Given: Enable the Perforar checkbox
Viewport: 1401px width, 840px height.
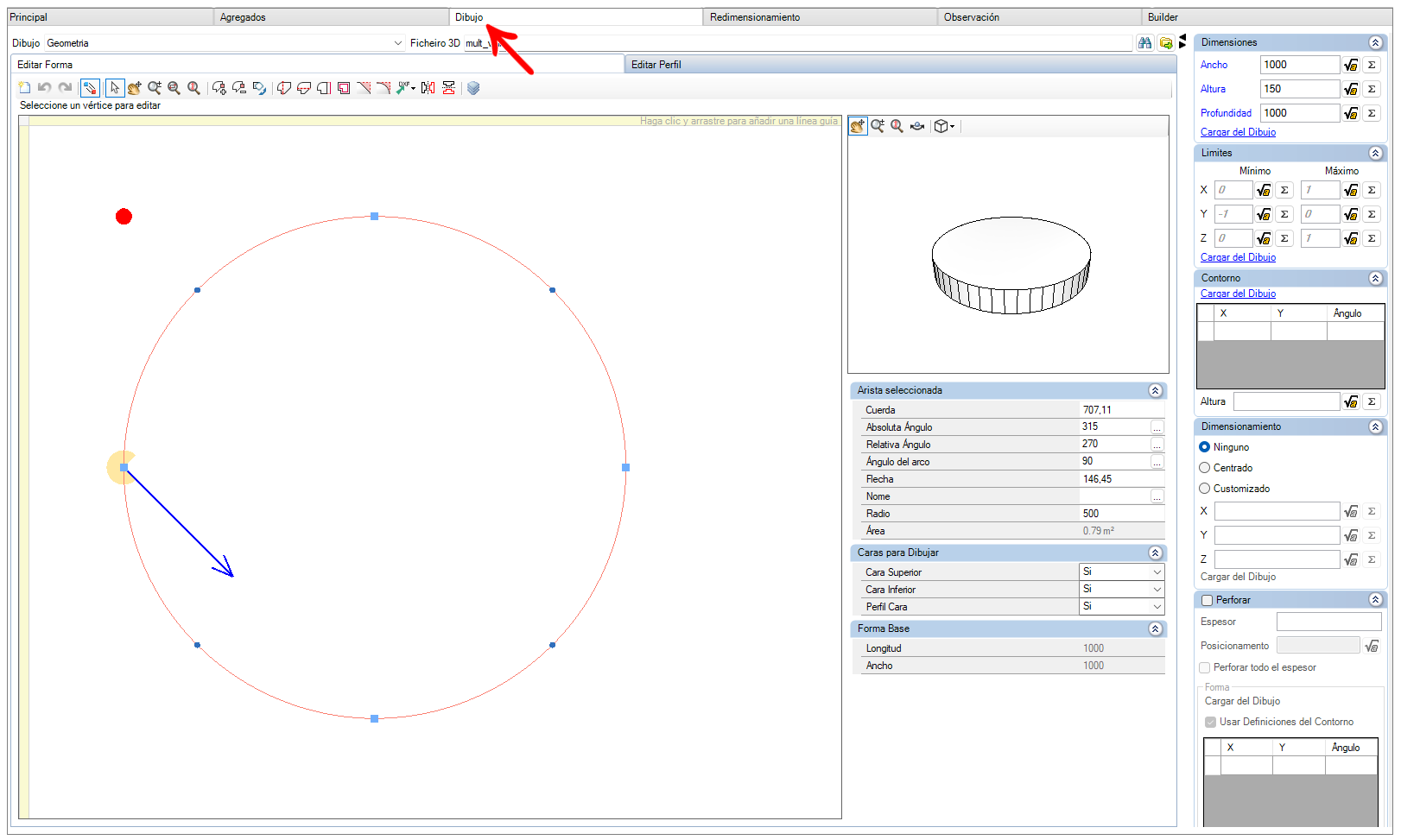Looking at the screenshot, I should point(1208,600).
